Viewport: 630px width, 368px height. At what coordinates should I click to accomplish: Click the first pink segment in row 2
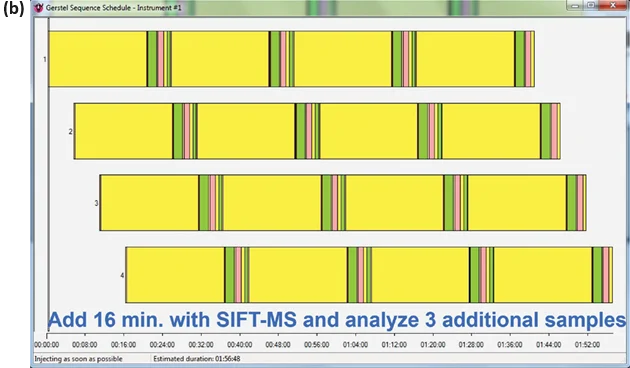[187, 131]
